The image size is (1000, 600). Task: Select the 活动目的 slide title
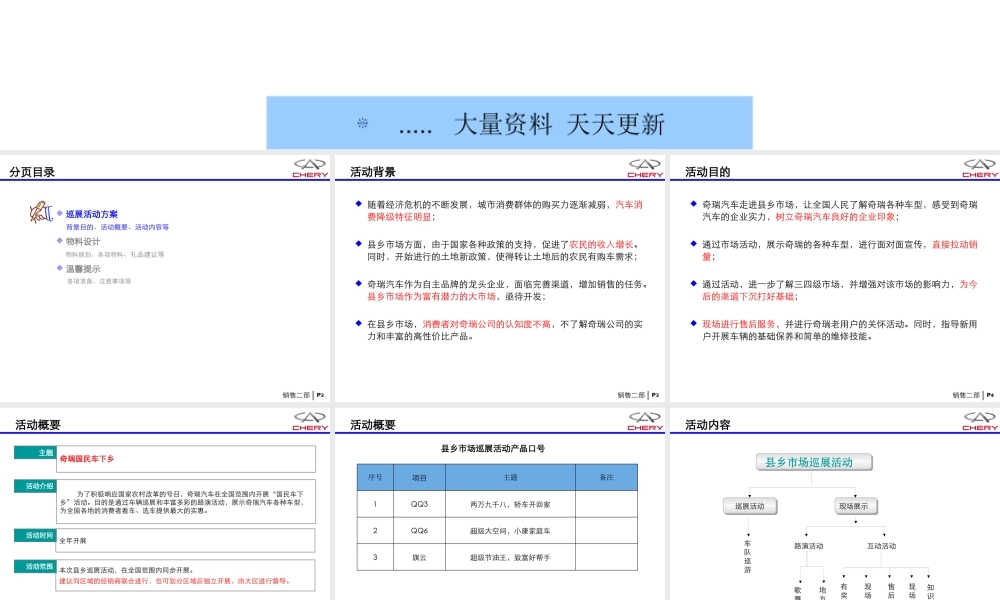[708, 172]
